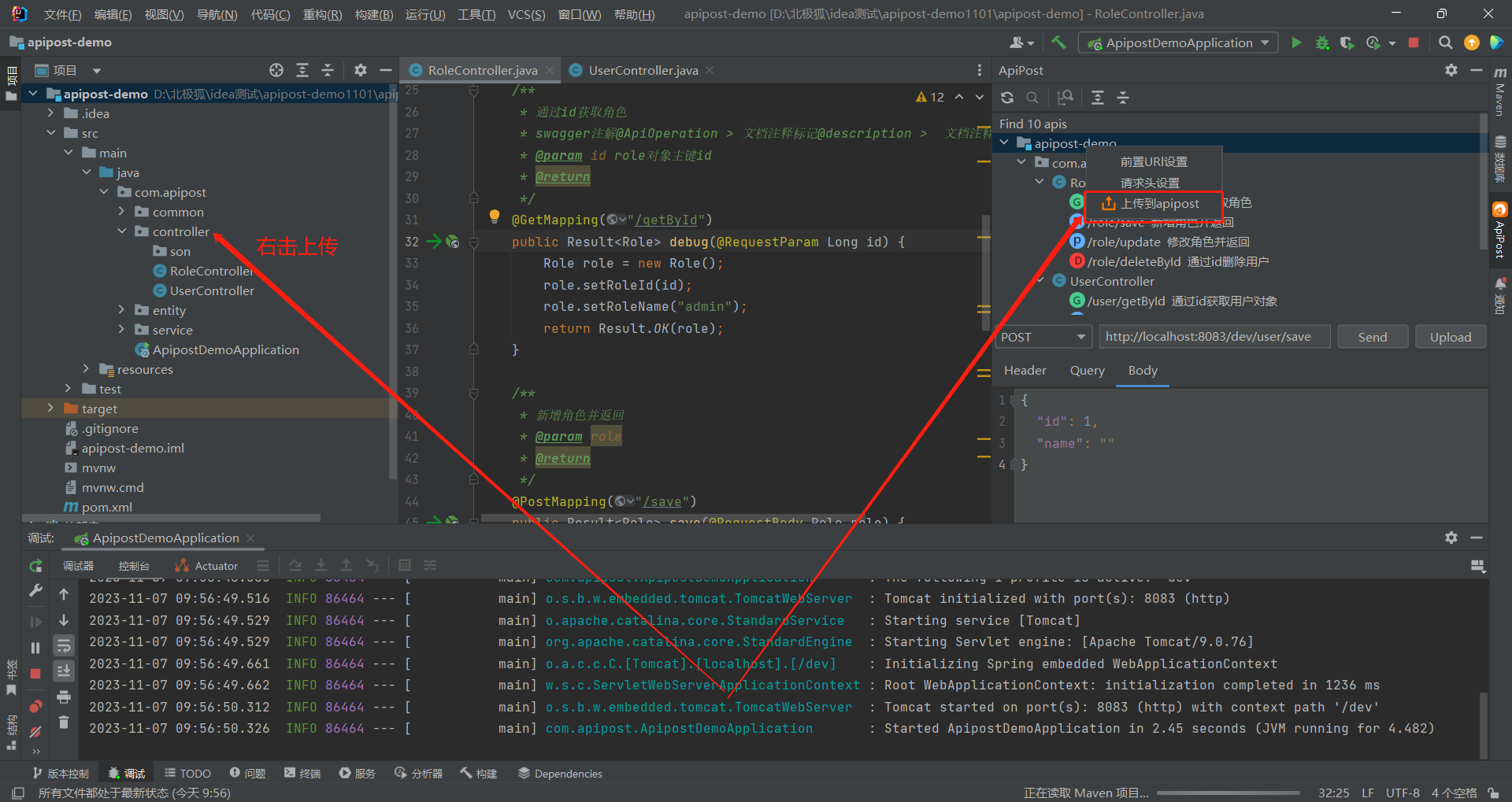
Task: Toggle scroll to end of console
Action: (x=64, y=671)
